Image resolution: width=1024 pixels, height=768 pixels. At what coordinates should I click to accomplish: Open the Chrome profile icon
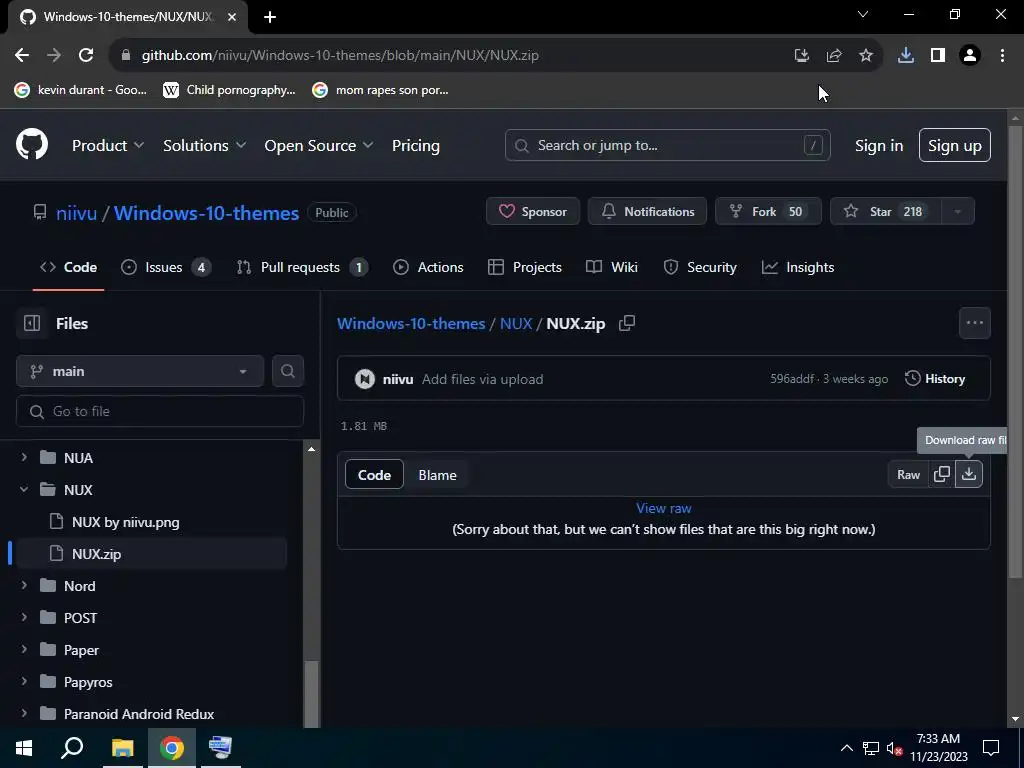pos(970,56)
